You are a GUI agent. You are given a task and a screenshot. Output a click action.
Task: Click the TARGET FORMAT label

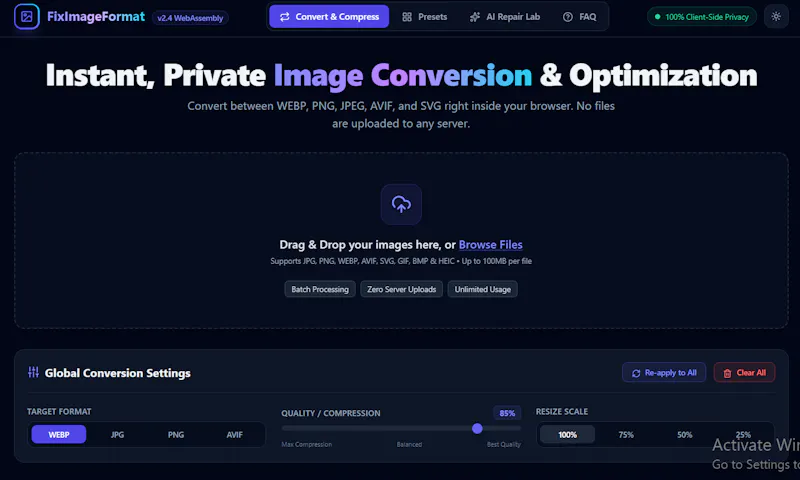click(x=59, y=411)
